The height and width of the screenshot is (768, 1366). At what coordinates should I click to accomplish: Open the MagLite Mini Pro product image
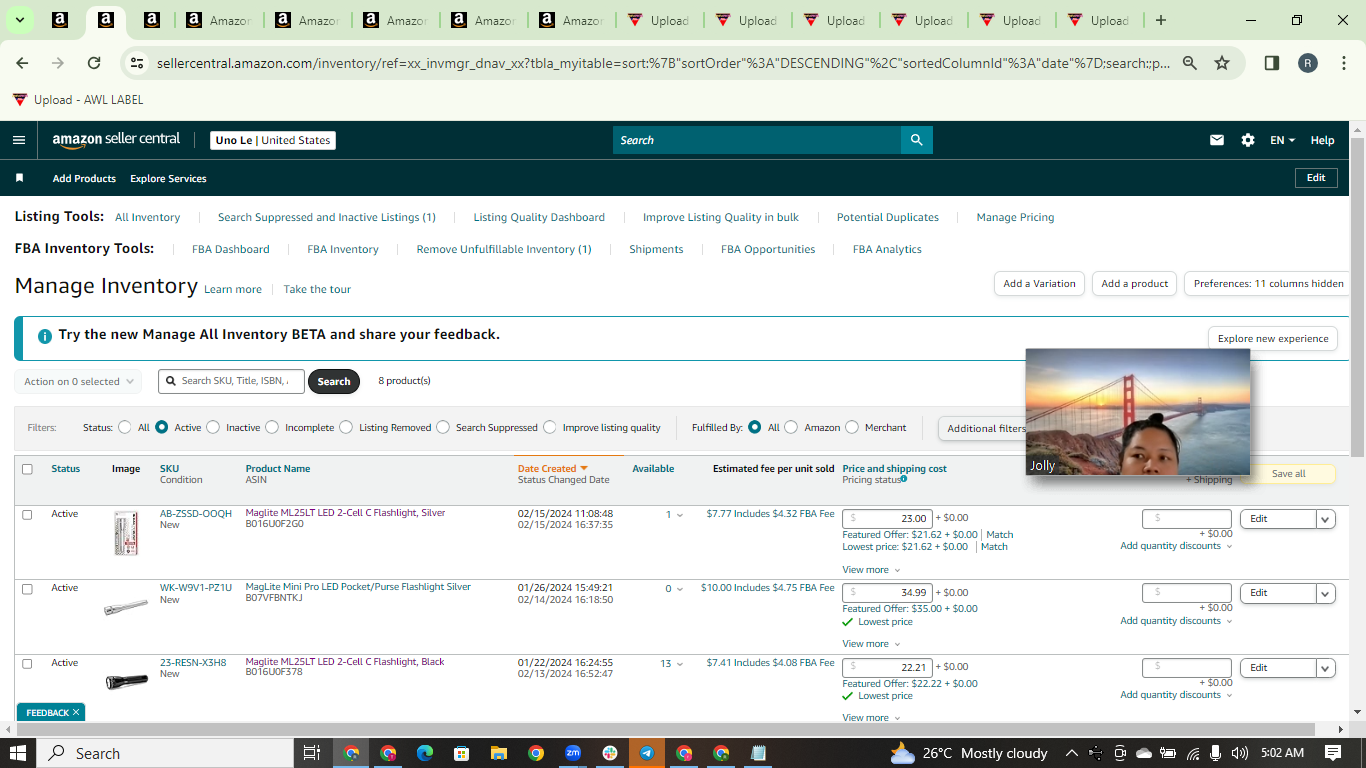coord(126,607)
